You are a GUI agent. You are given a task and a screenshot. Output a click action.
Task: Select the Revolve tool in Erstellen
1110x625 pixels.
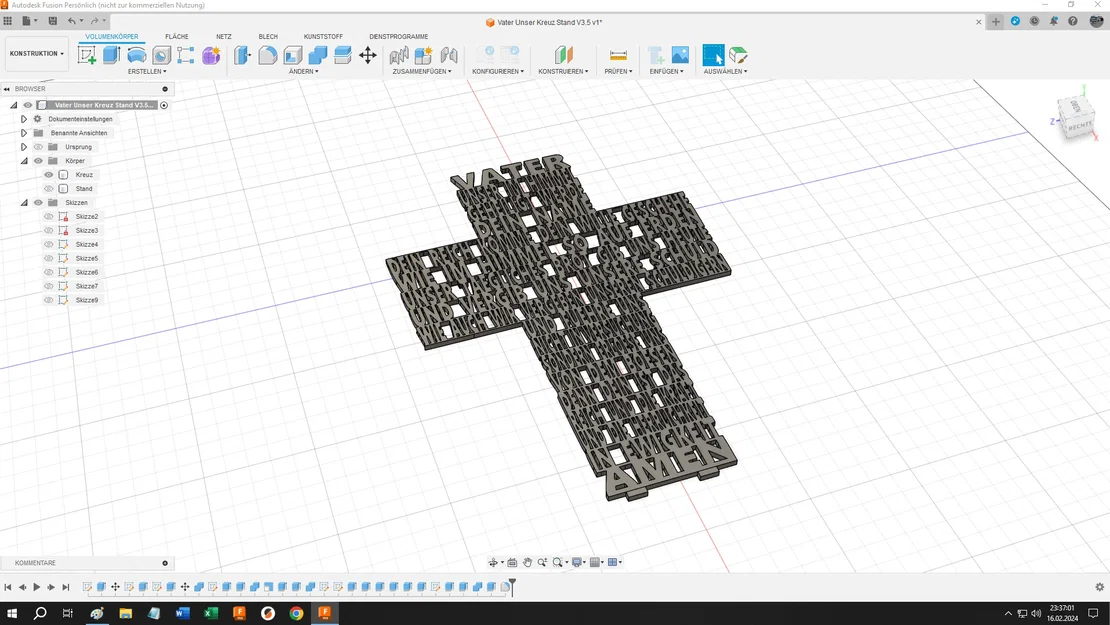click(137, 56)
